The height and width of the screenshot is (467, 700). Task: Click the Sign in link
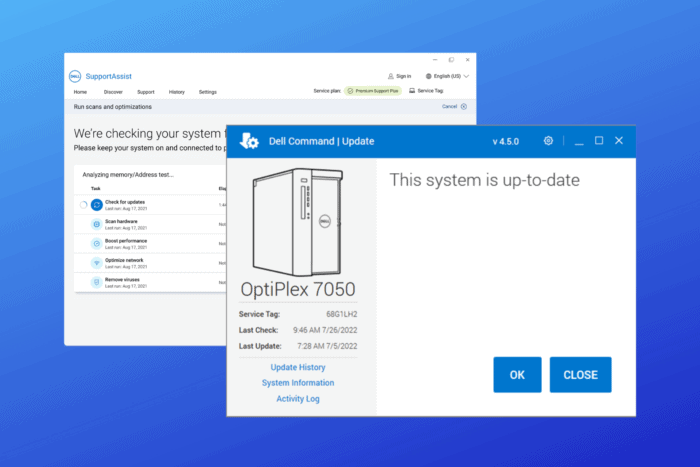(403, 76)
